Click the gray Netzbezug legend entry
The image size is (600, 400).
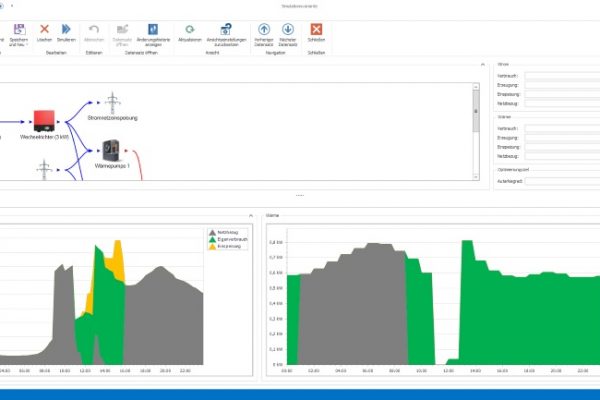pos(223,232)
